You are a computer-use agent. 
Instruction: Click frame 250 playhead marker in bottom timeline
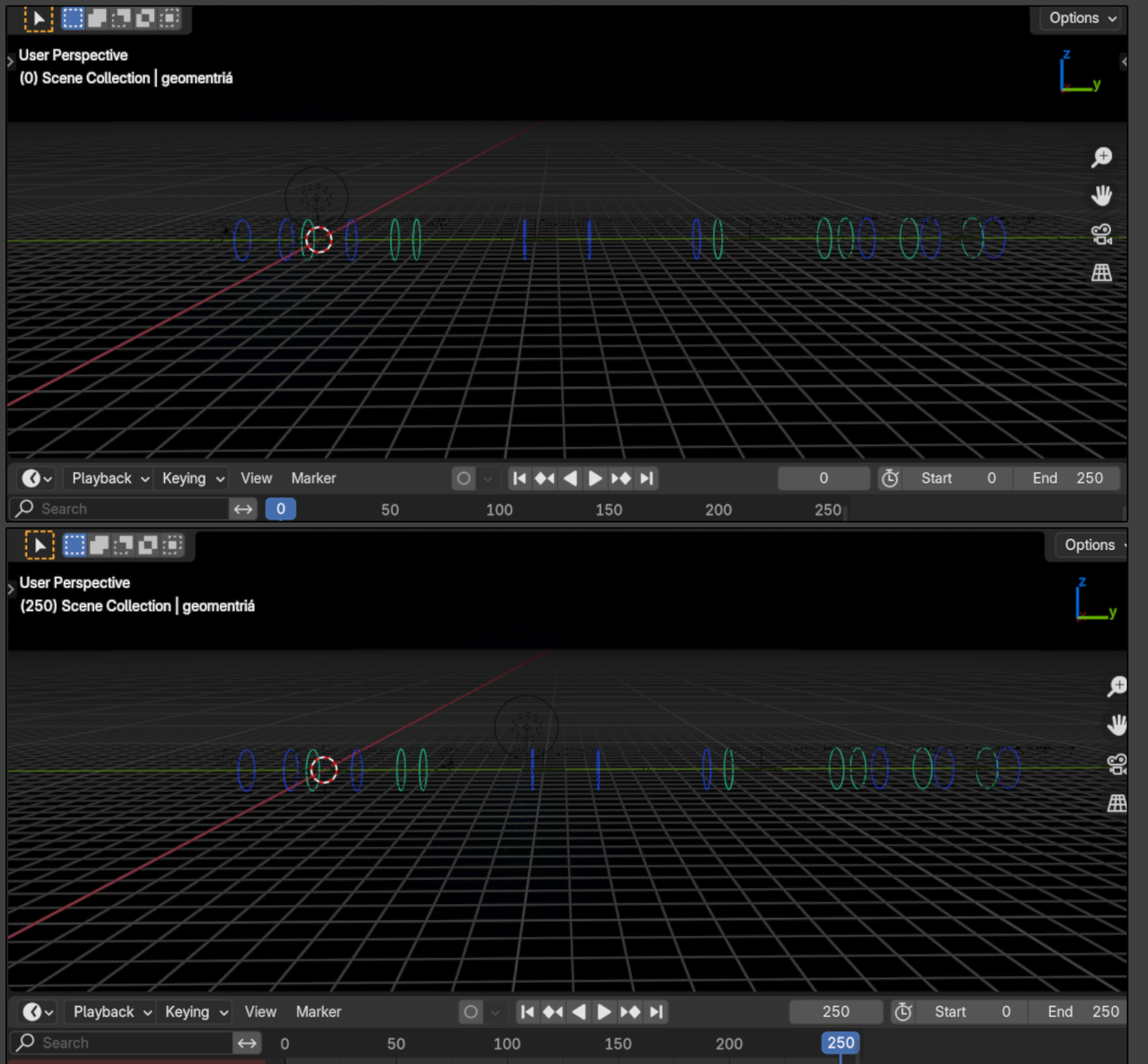tap(840, 1042)
